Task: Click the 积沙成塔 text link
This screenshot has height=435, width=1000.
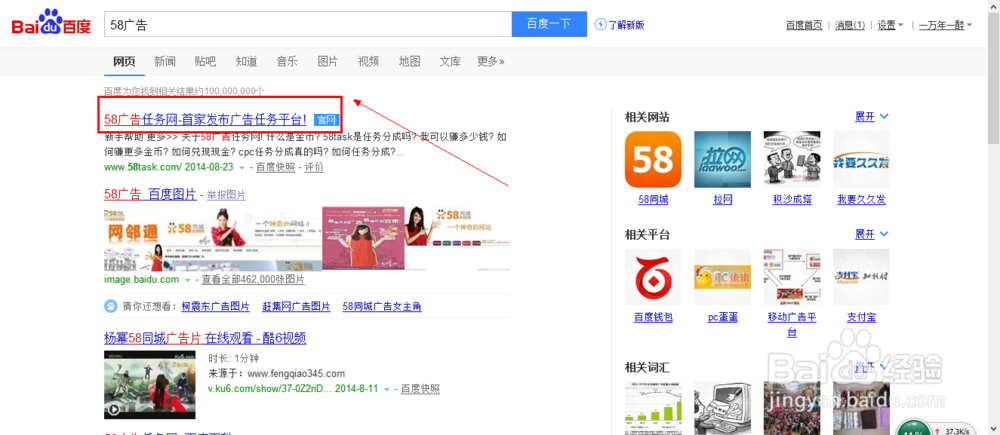Action: coord(792,200)
